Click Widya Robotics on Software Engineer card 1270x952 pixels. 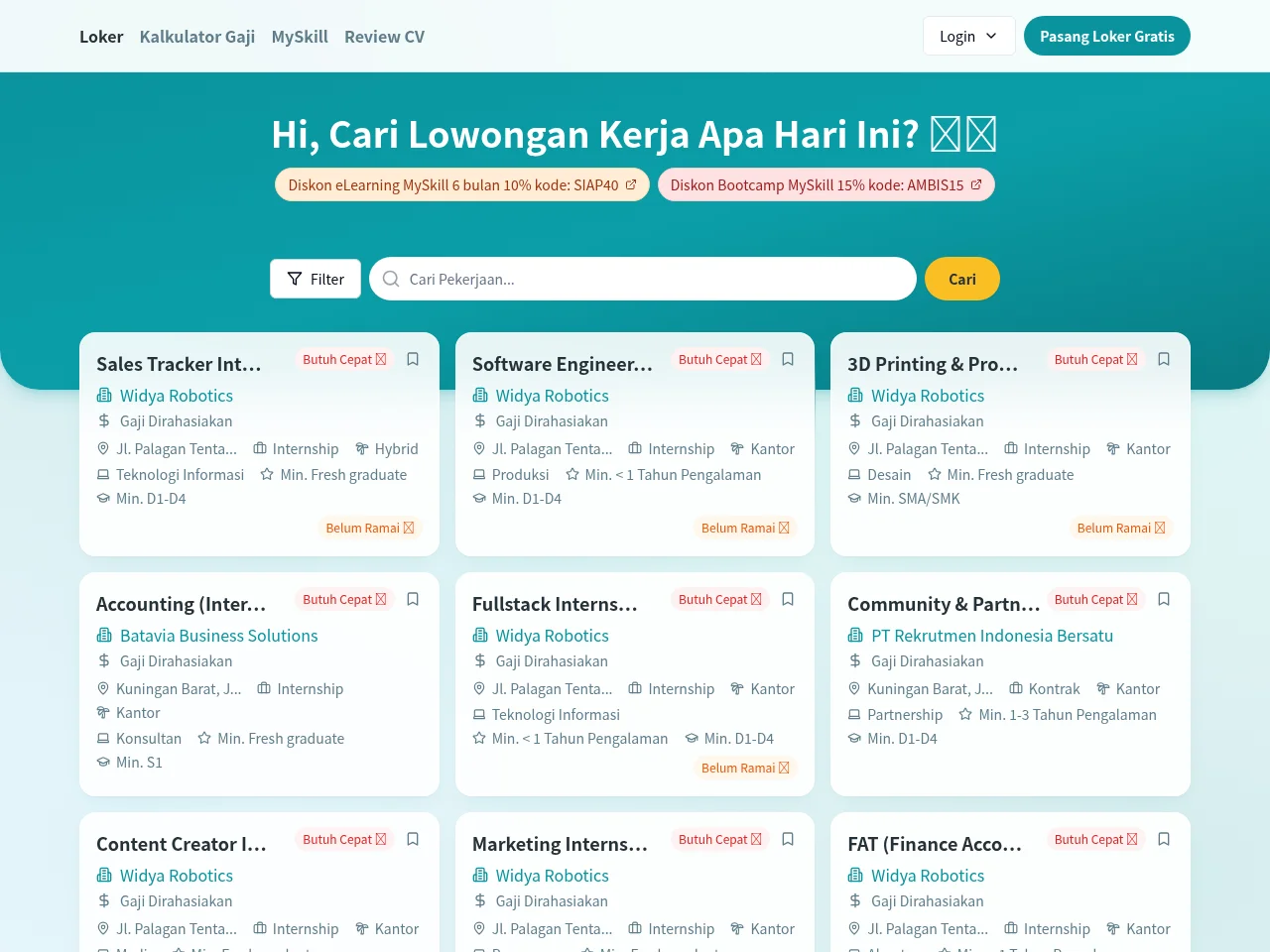point(553,396)
